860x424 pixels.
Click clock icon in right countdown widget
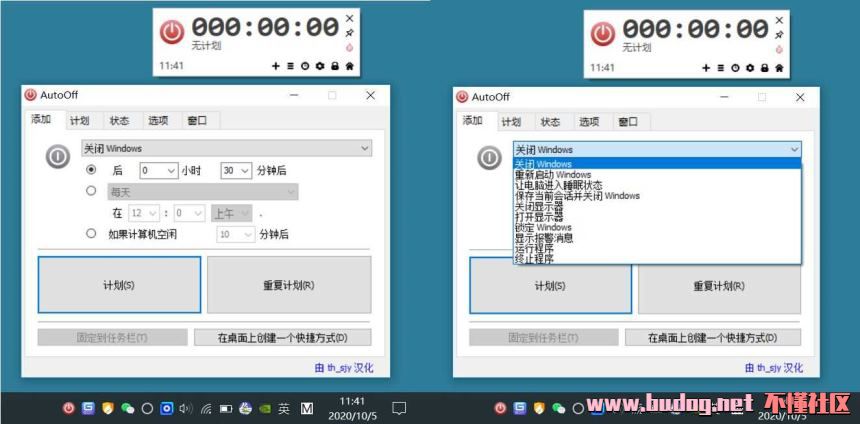(x=735, y=68)
